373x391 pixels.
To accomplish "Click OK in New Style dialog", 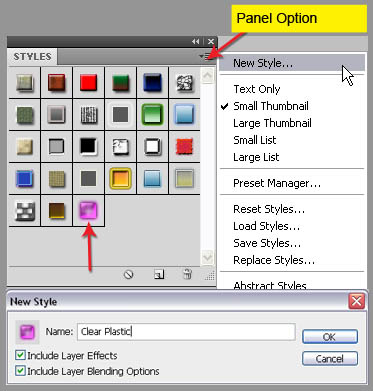I will click(x=330, y=337).
